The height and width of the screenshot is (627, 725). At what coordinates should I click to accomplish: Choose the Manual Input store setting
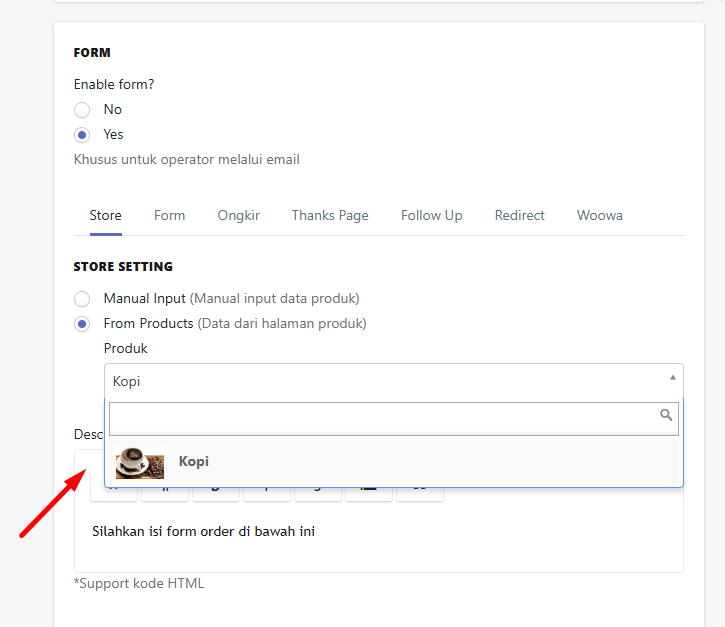tap(82, 299)
